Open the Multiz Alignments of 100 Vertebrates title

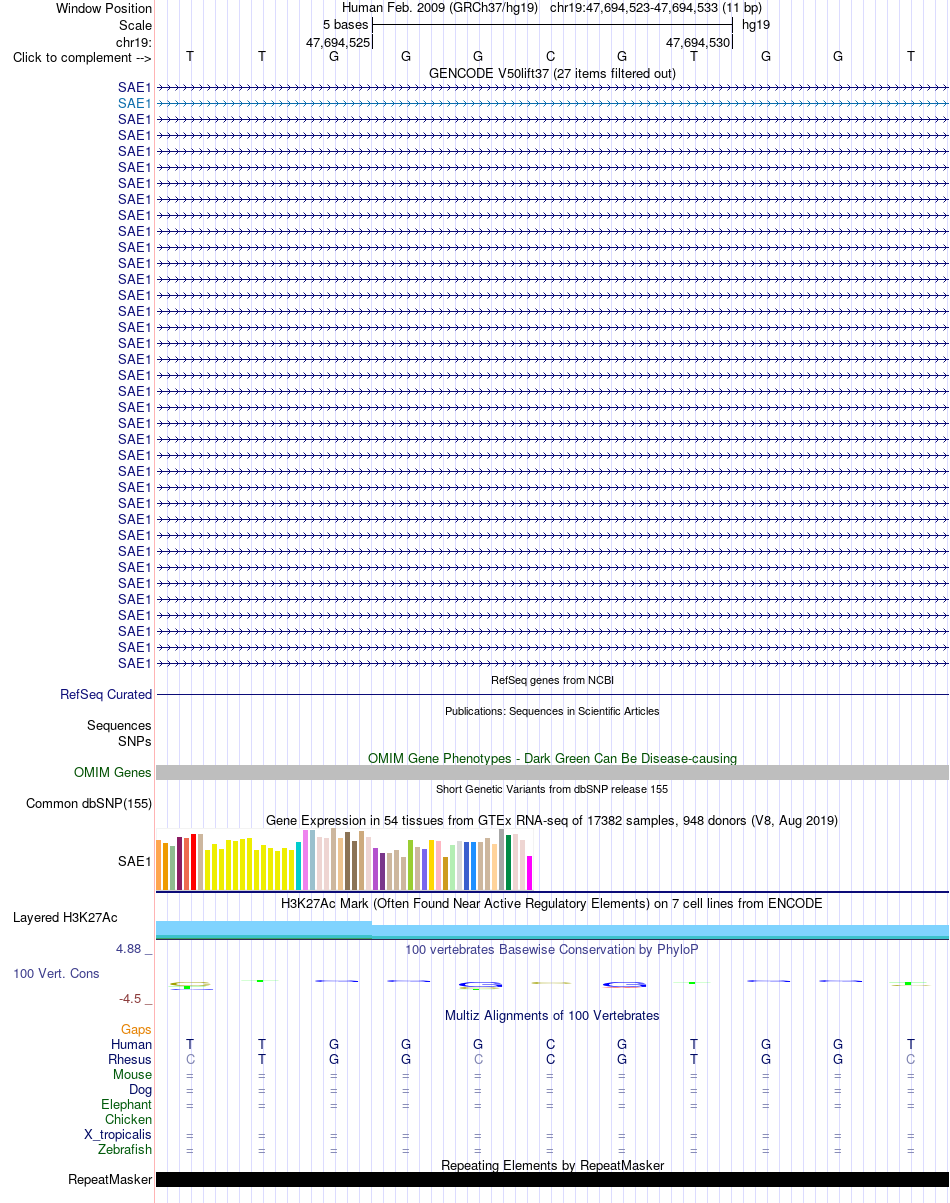point(552,1015)
